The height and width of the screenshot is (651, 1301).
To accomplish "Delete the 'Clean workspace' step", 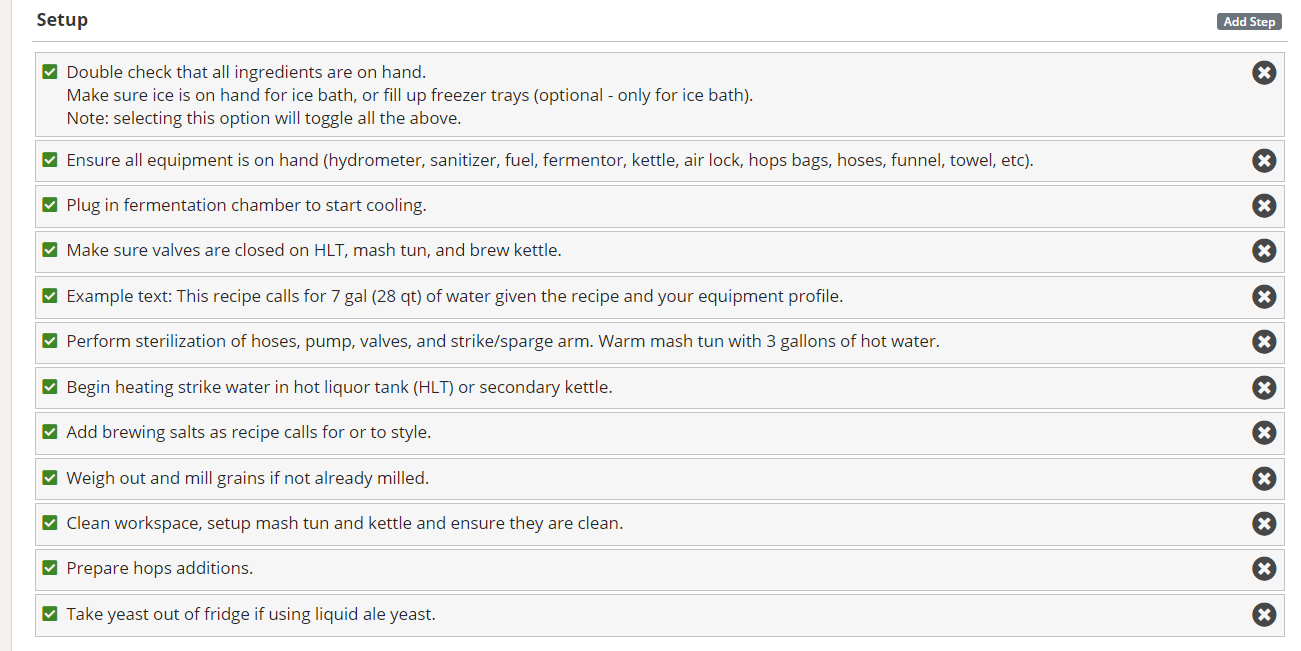I will click(1264, 524).
